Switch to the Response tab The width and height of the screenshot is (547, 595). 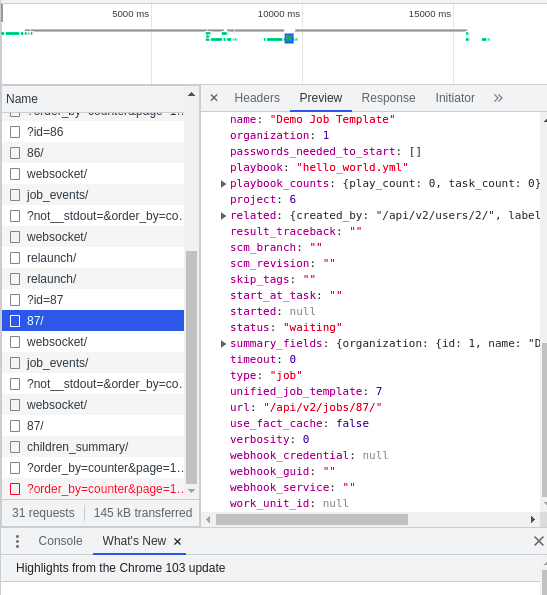[388, 98]
